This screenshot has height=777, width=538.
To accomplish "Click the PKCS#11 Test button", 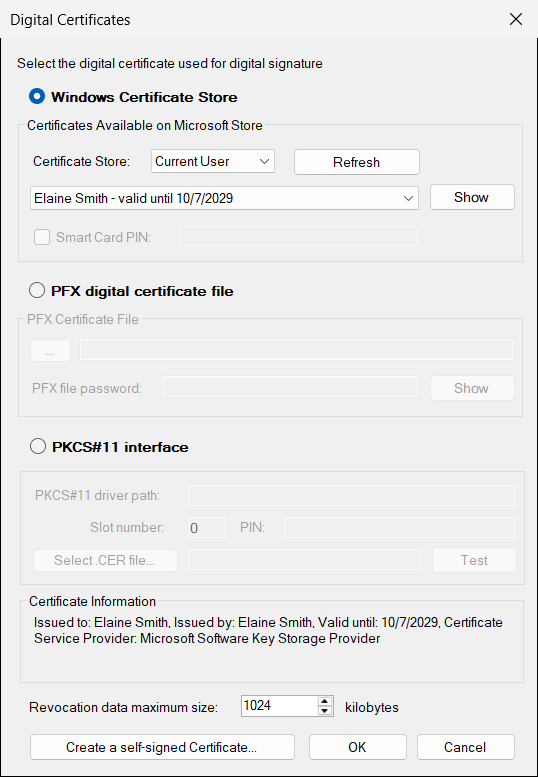I will click(474, 560).
